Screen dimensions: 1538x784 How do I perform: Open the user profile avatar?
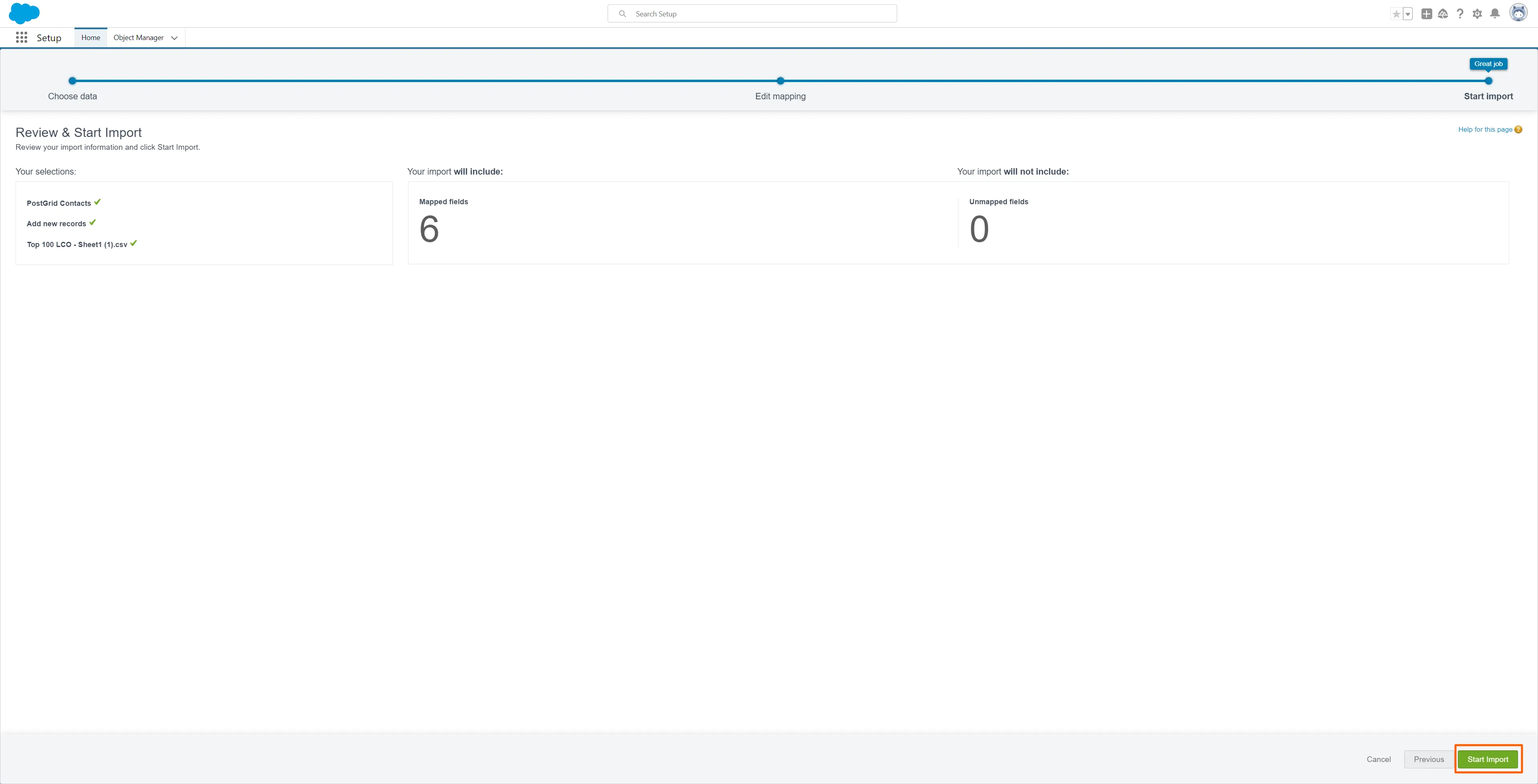[1518, 12]
